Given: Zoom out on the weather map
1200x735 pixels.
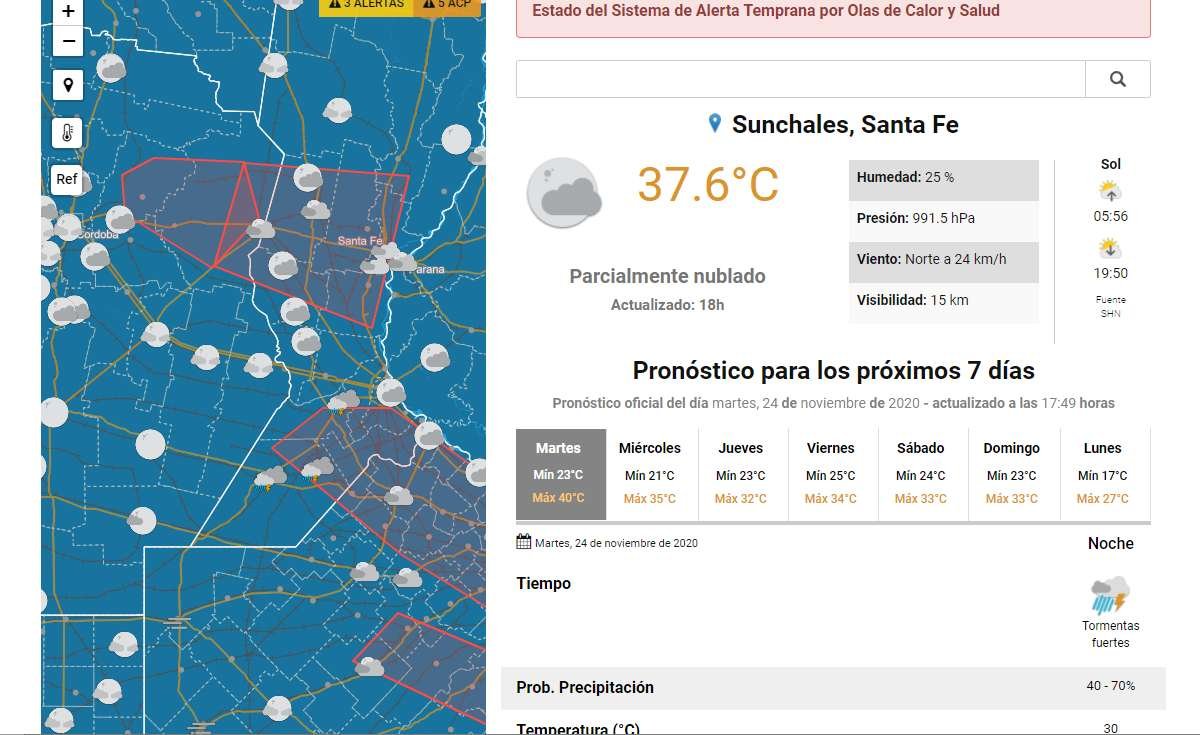Looking at the screenshot, I should click(x=68, y=41).
